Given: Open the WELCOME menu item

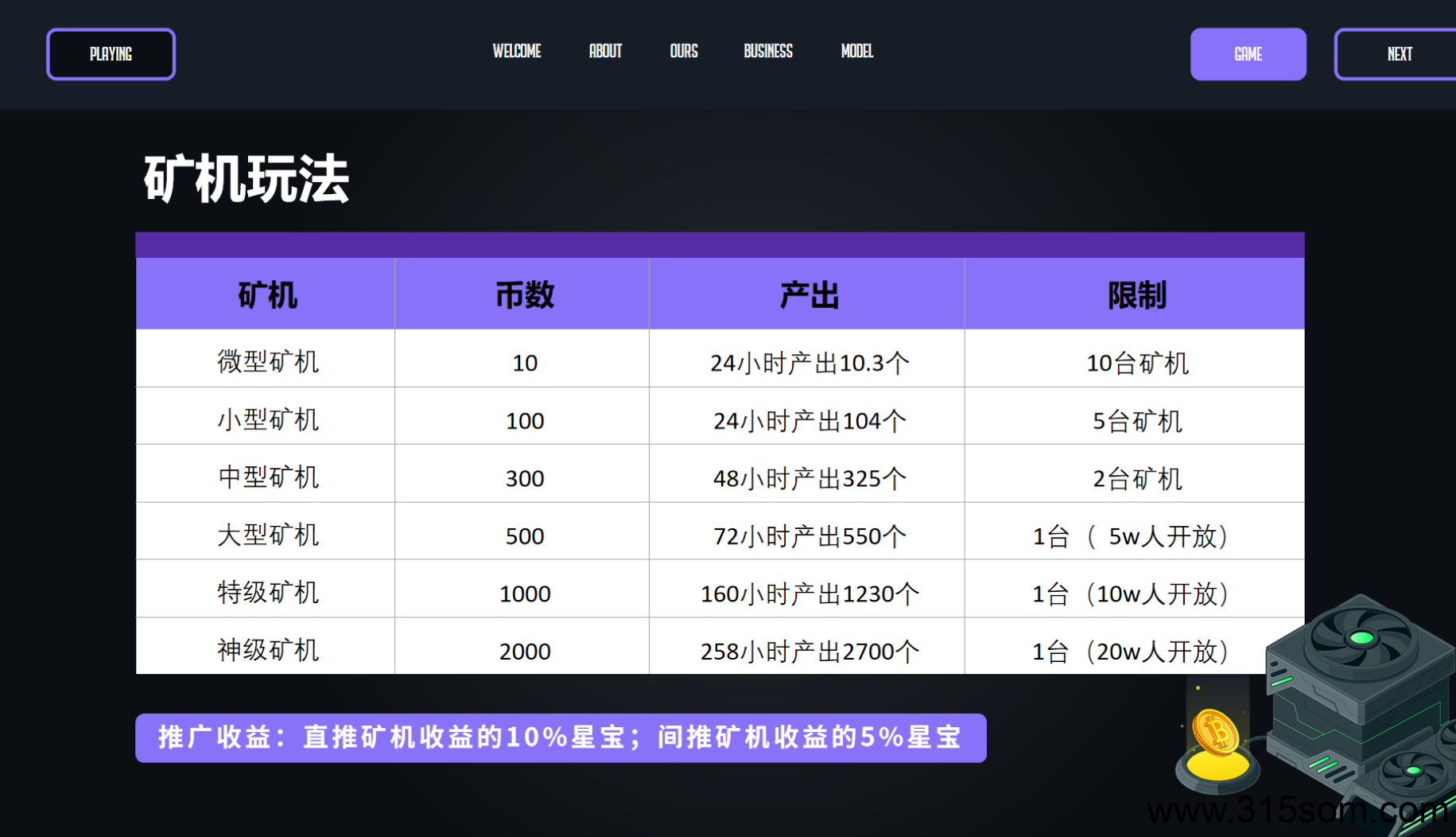Looking at the screenshot, I should tap(516, 52).
